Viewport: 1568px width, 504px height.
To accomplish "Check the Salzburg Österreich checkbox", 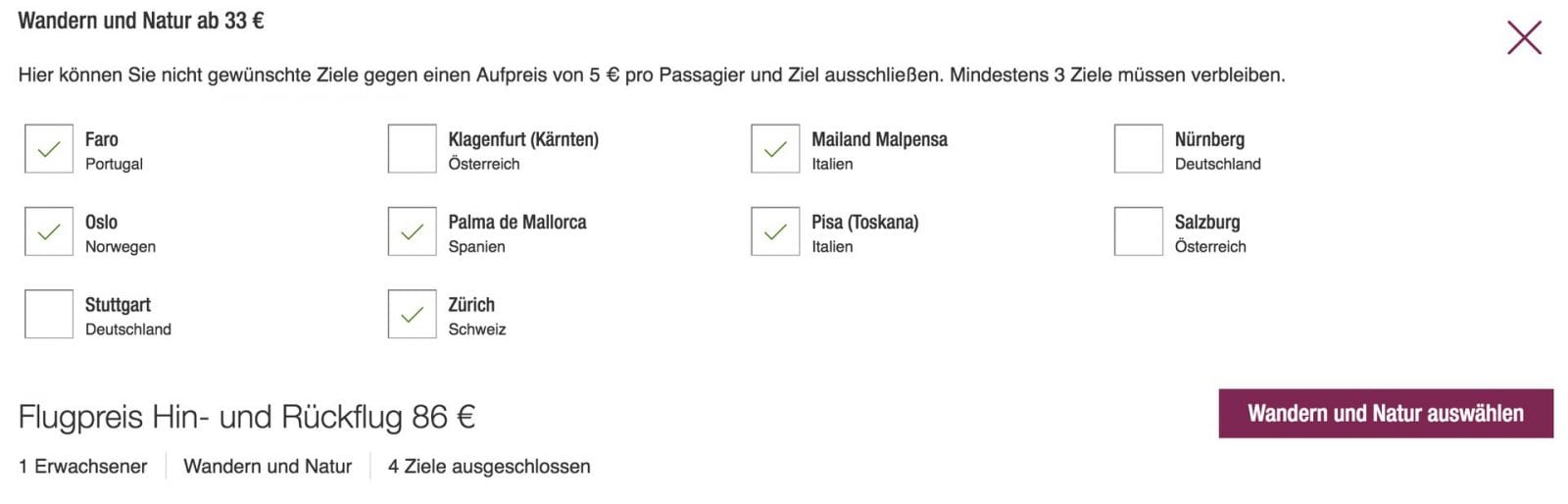I will coord(1138,231).
